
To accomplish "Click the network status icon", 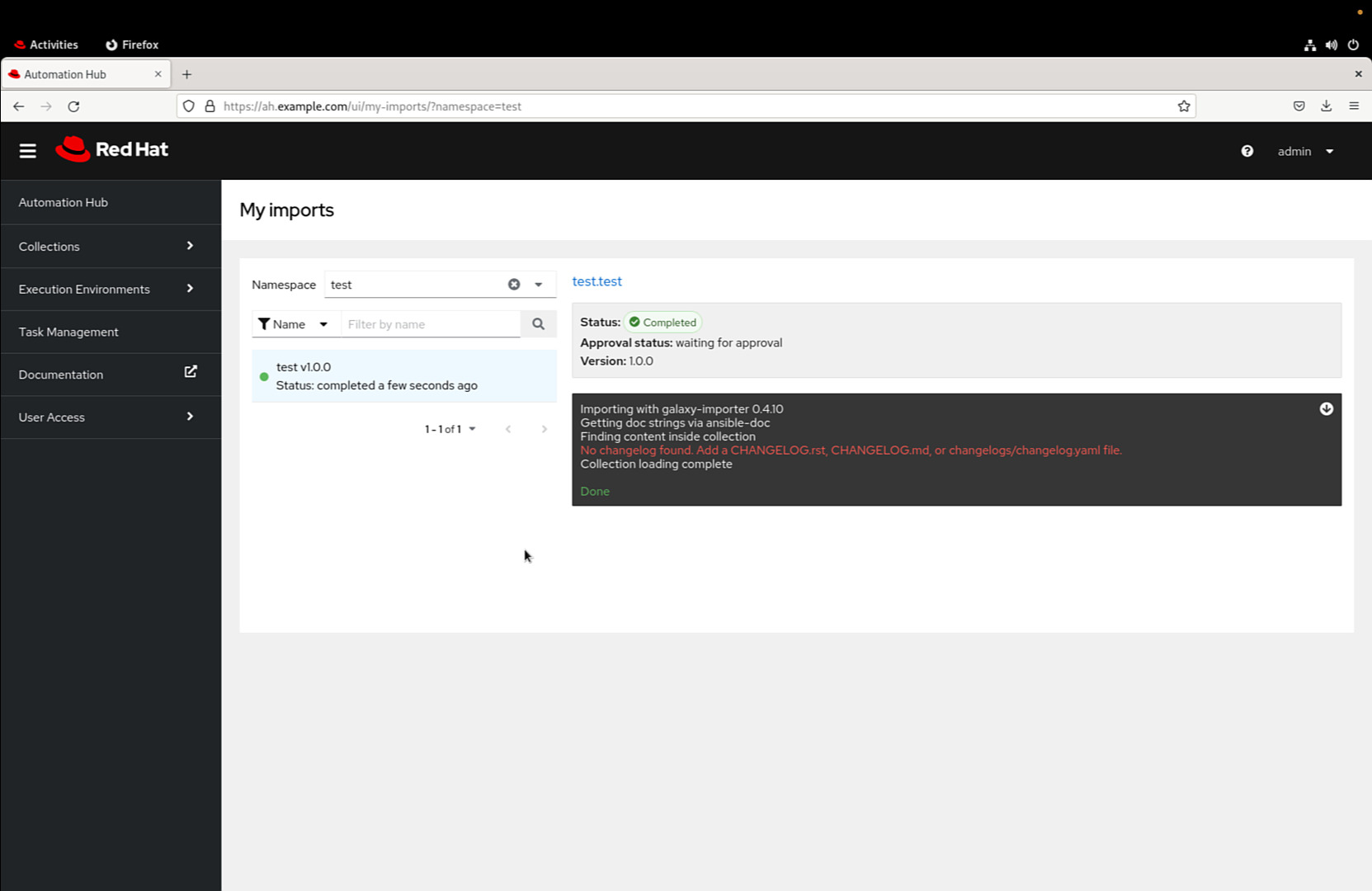I will click(1310, 45).
